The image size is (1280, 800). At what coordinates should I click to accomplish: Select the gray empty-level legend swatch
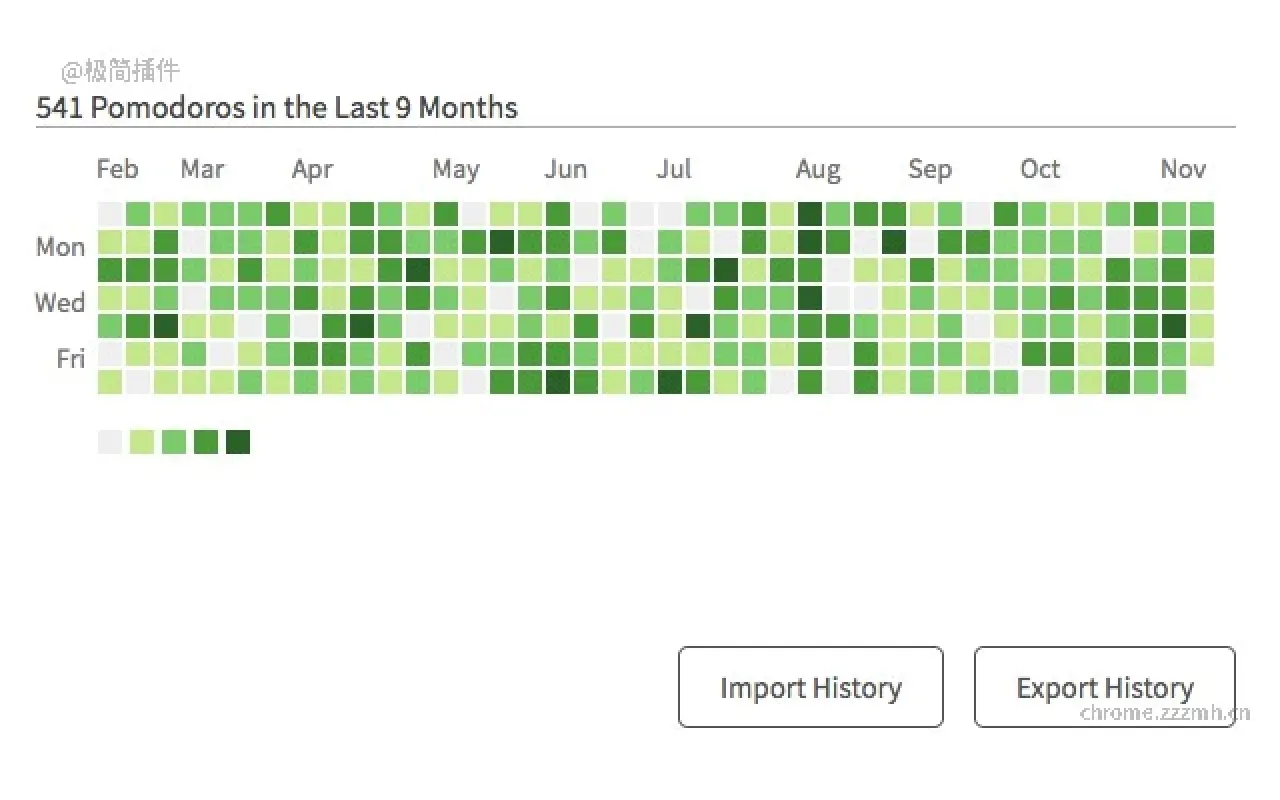110,442
